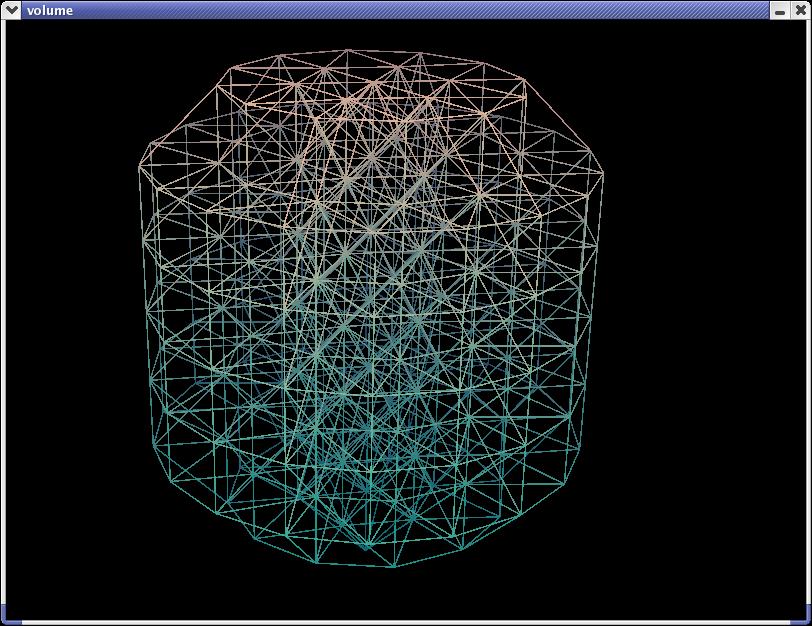Image resolution: width=812 pixels, height=626 pixels.
Task: Click the left-most vertex of the wireframe mesh
Action: coord(139,171)
